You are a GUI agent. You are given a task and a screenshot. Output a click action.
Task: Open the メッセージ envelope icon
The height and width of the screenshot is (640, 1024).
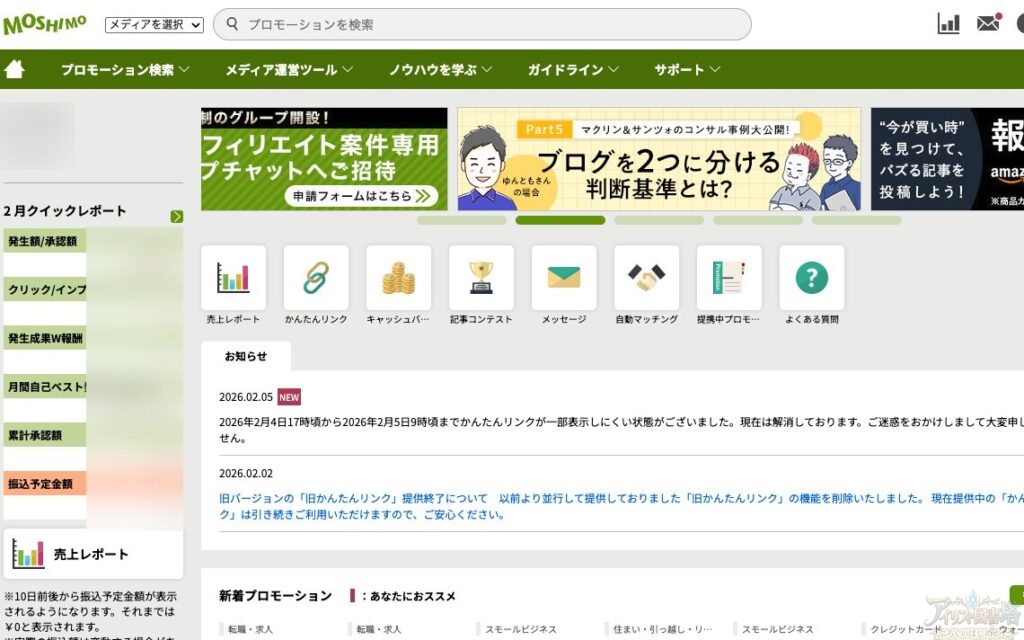coord(564,278)
